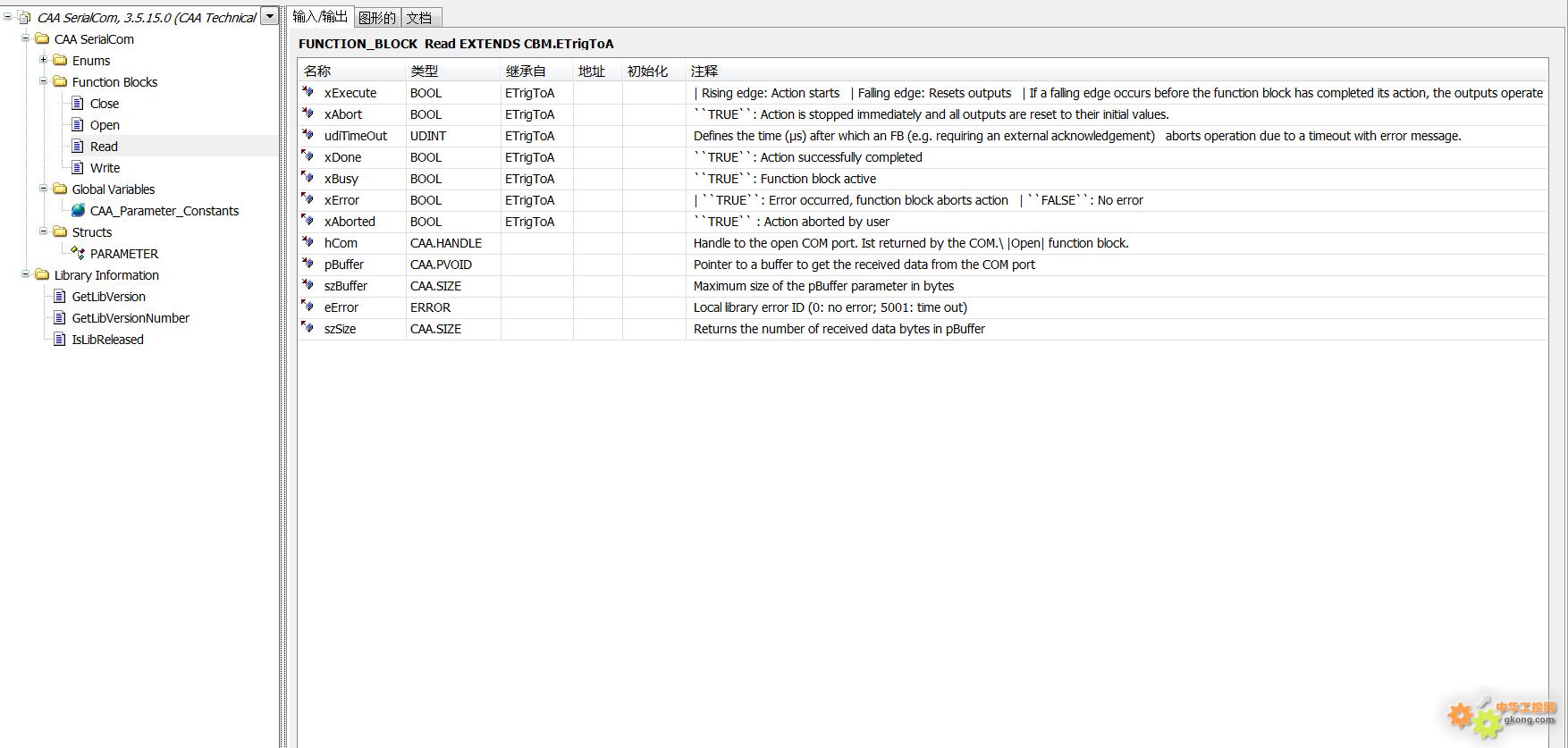Click the GetLibVersion function icon
1568x748 pixels.
coord(60,296)
